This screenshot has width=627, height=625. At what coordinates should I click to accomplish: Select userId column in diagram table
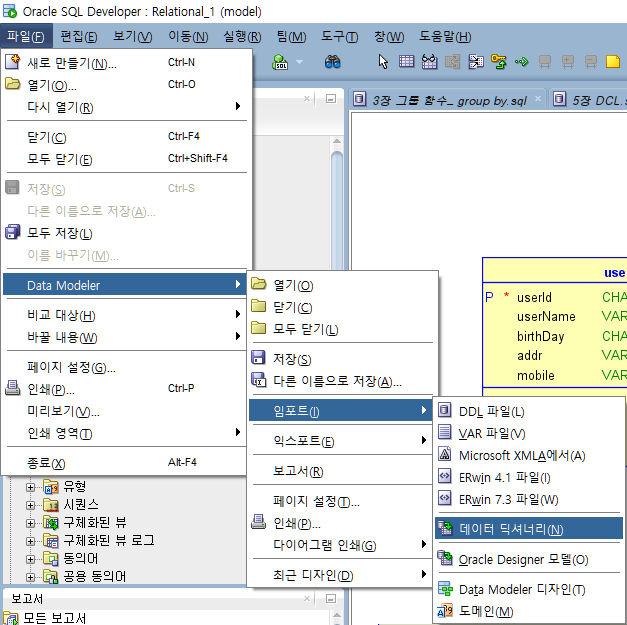point(534,297)
